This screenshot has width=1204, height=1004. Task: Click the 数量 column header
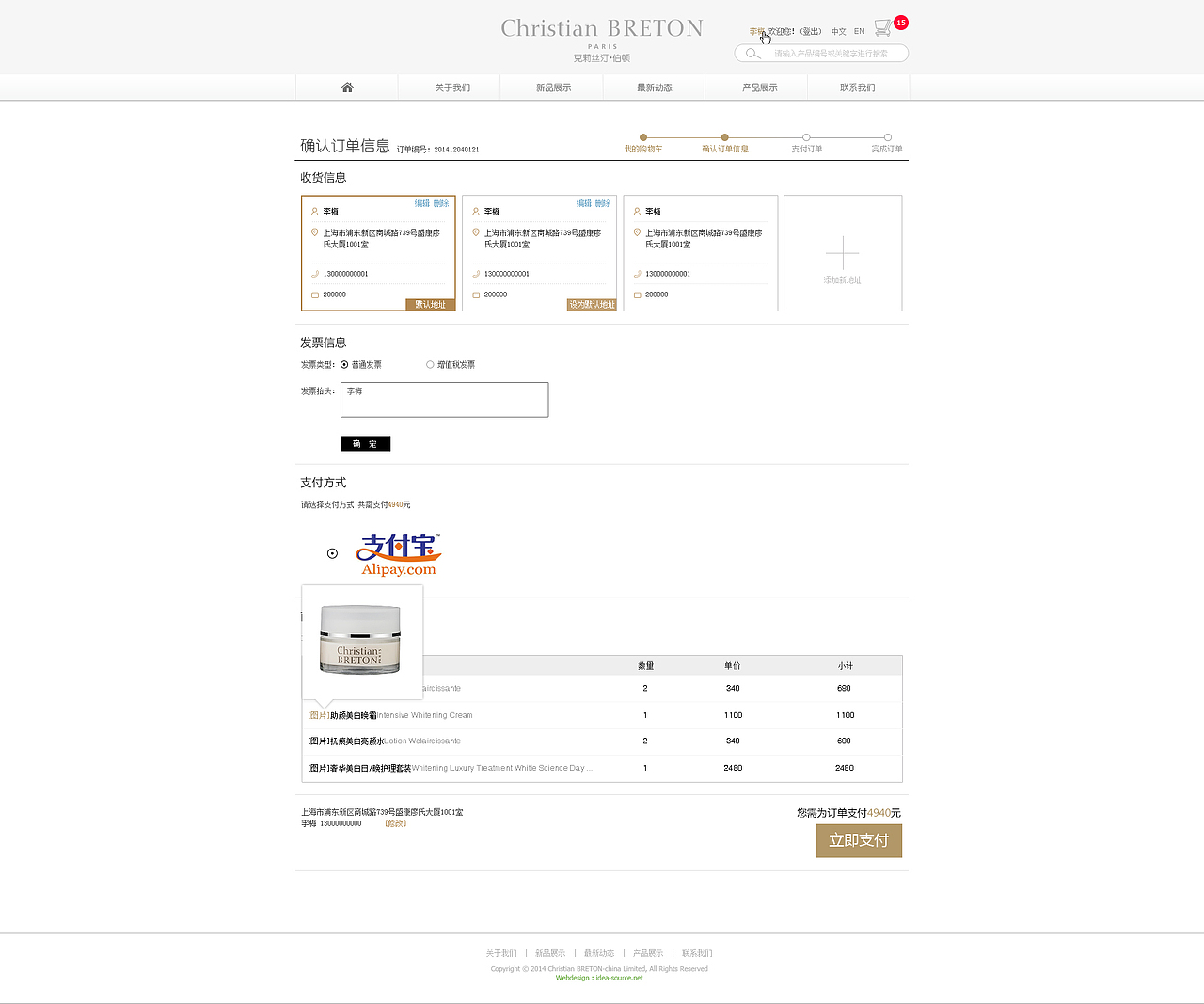[x=645, y=666]
